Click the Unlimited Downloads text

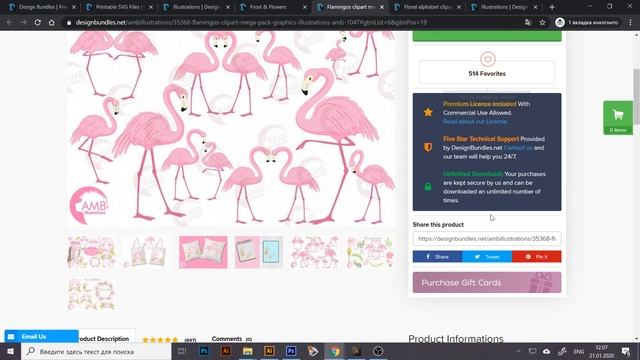pyautogui.click(x=473, y=174)
